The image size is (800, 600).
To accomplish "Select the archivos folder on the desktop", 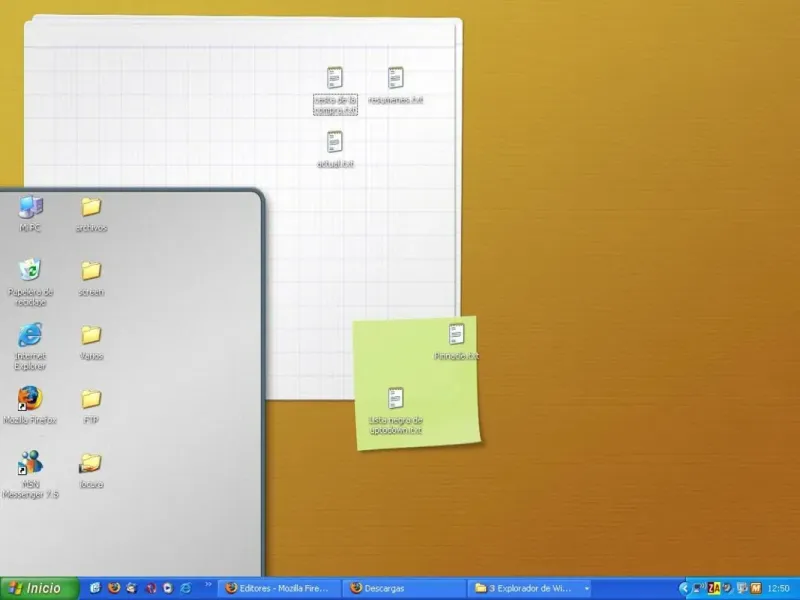I will coord(91,214).
